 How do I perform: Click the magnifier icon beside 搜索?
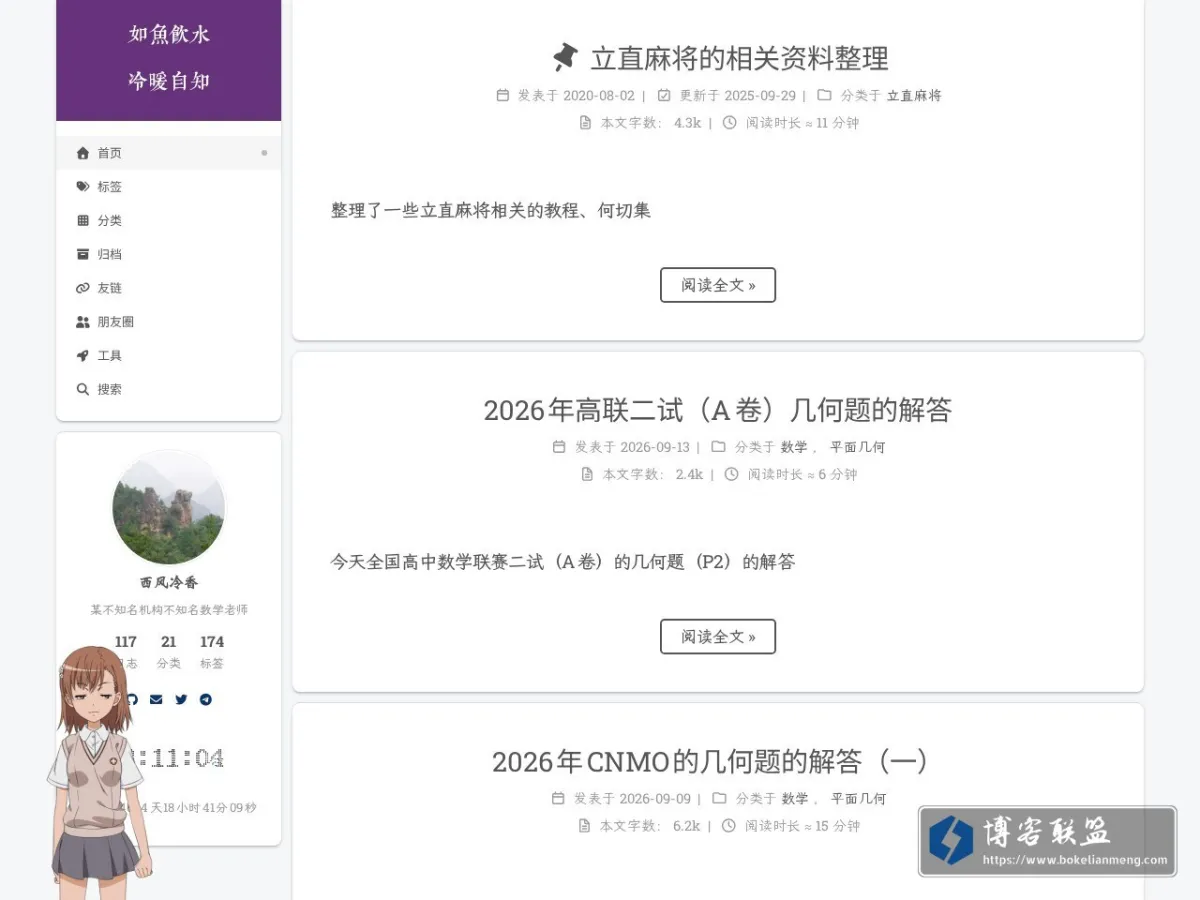click(x=83, y=389)
